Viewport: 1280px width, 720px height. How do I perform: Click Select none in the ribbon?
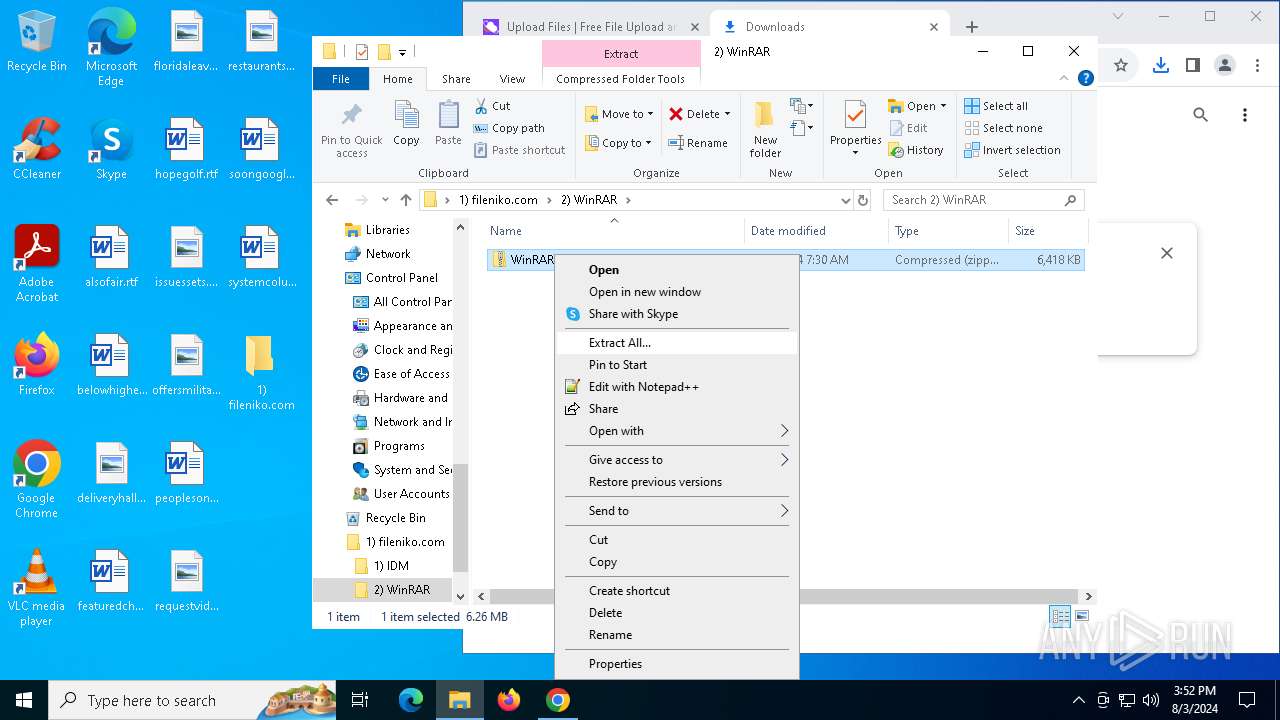click(x=1003, y=128)
